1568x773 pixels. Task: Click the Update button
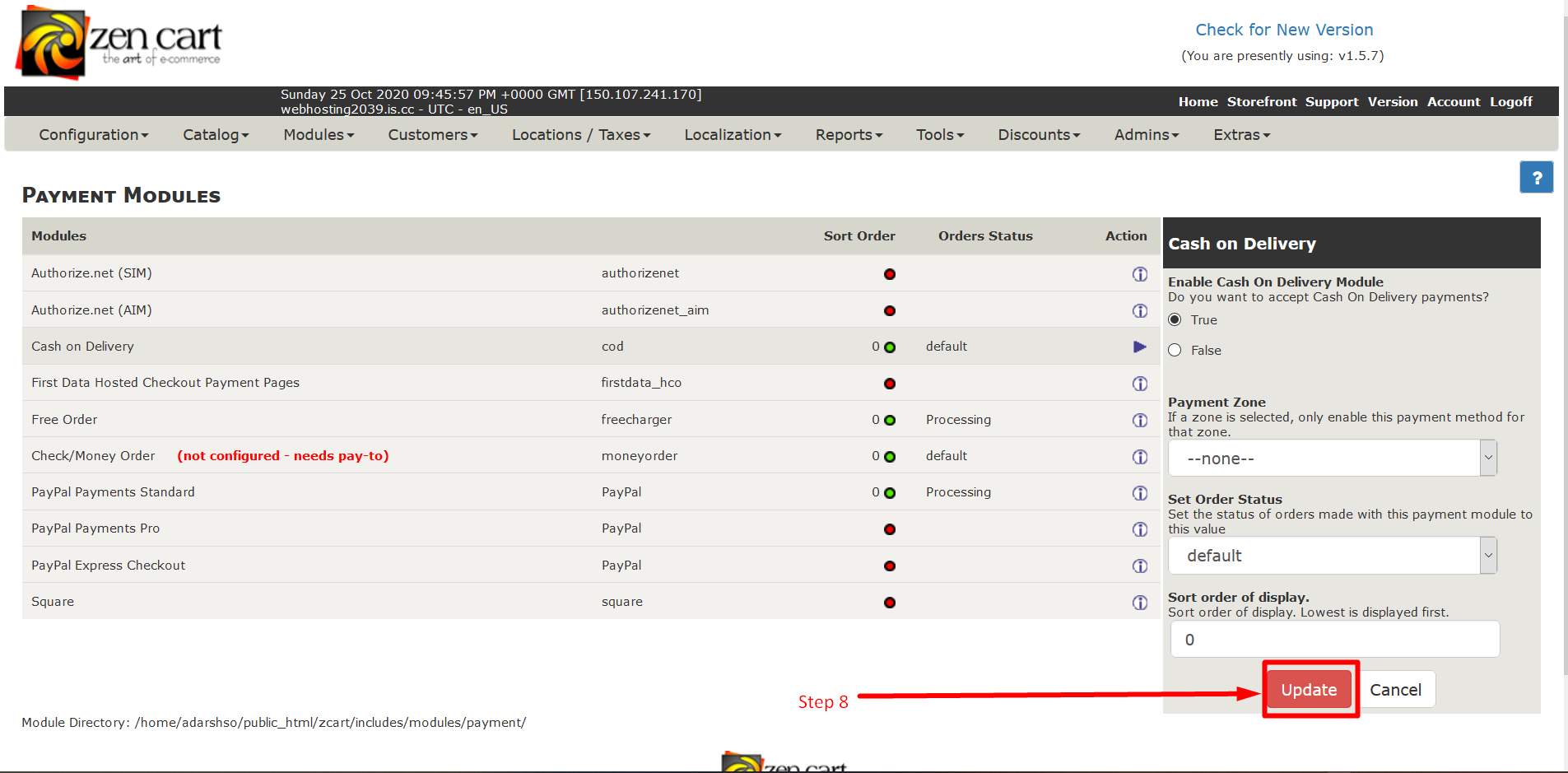point(1309,690)
